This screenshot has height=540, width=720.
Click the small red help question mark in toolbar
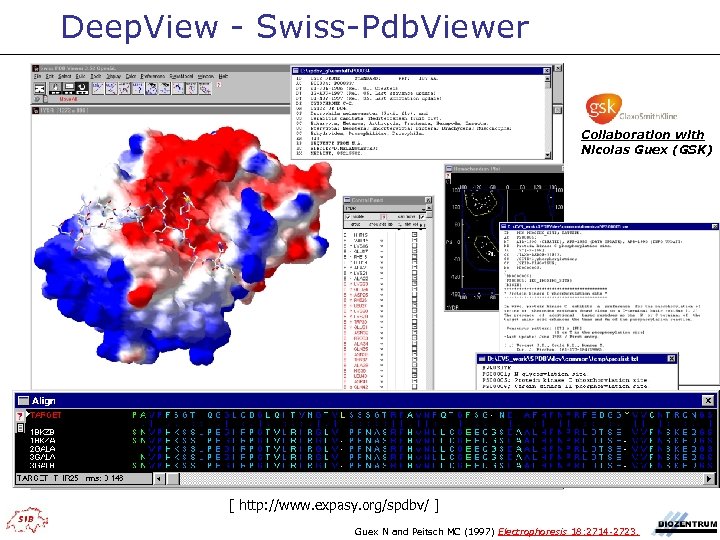coord(219,85)
